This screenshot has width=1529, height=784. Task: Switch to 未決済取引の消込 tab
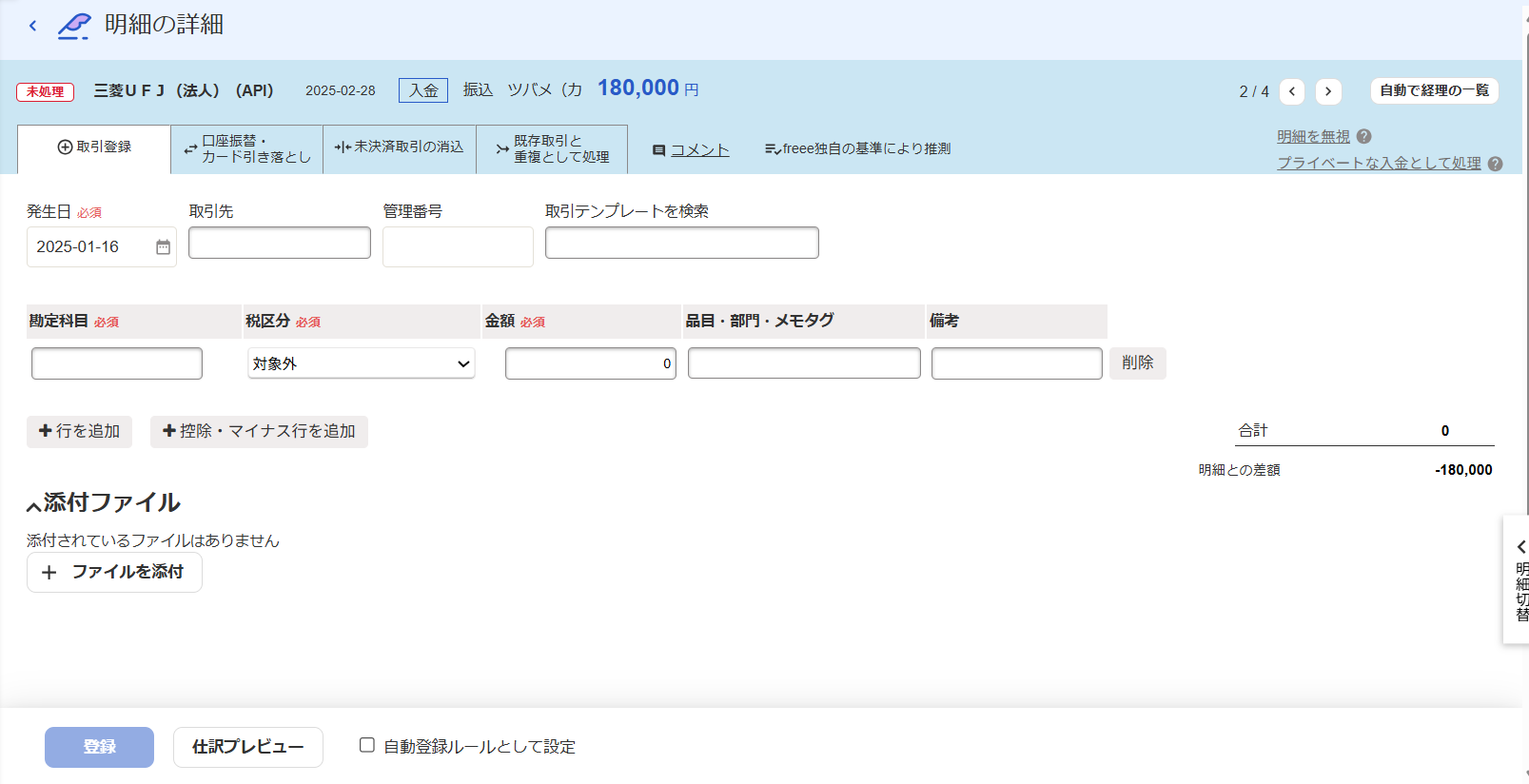[400, 148]
